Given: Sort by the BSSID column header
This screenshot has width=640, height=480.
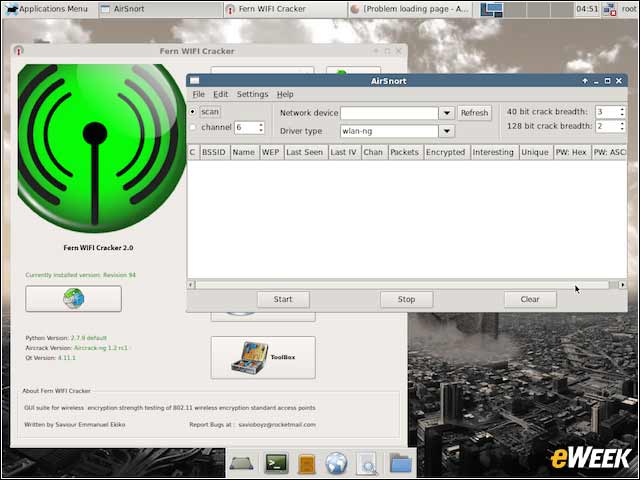Looking at the screenshot, I should click(214, 152).
